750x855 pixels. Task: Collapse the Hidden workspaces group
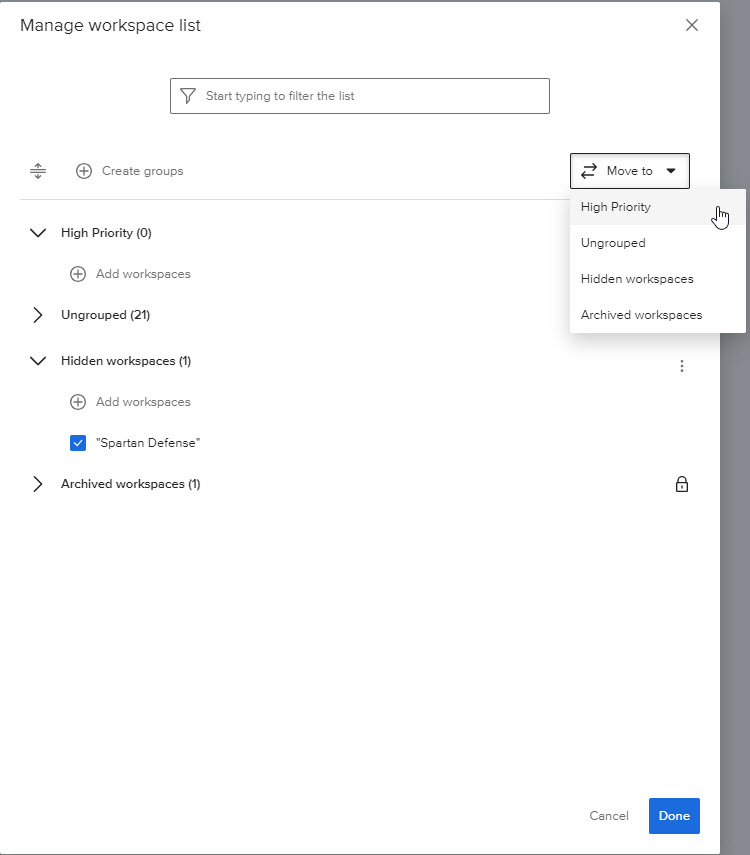click(38, 361)
